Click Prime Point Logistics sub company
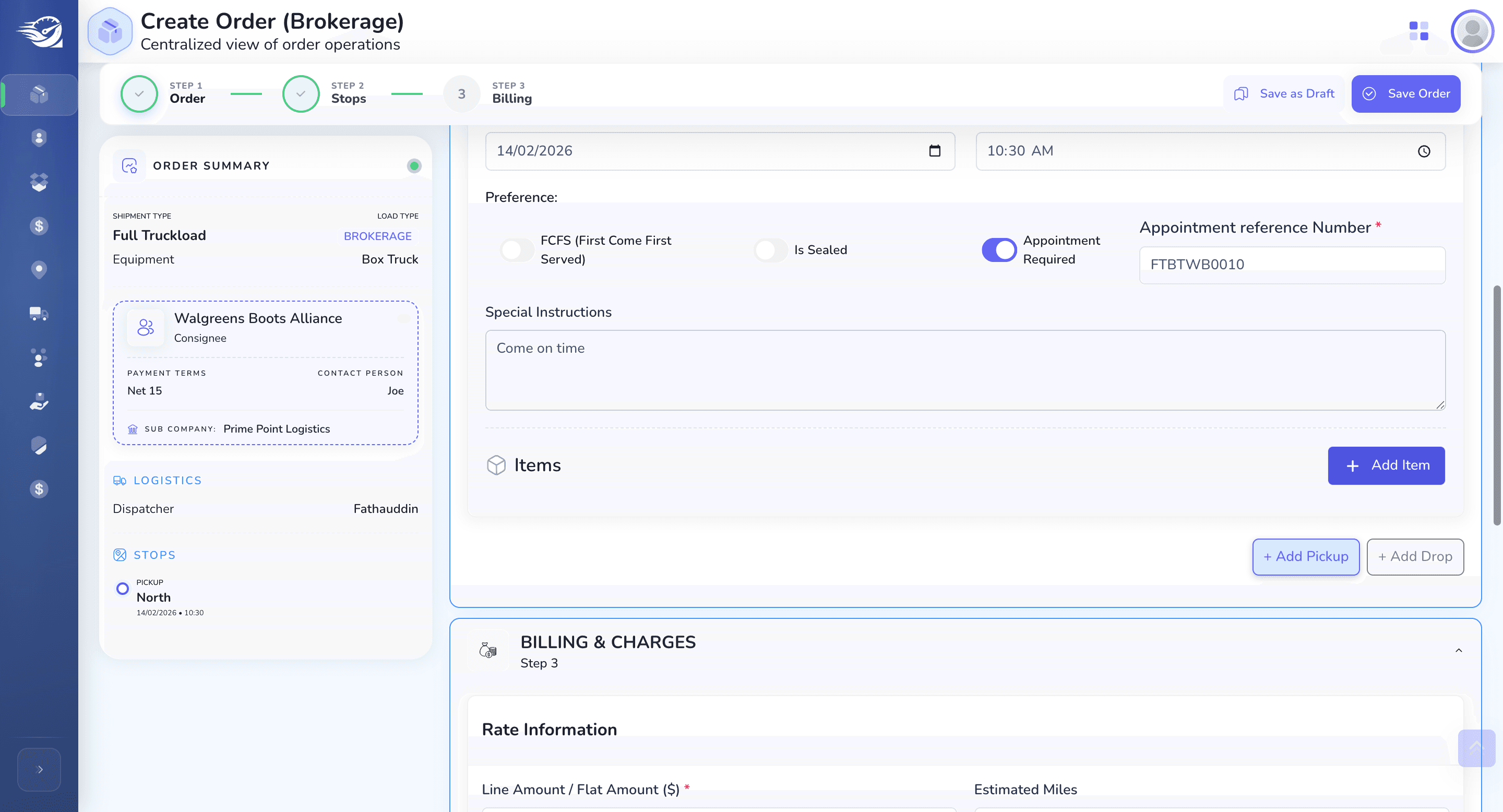Viewport: 1503px width, 812px height. 277,429
